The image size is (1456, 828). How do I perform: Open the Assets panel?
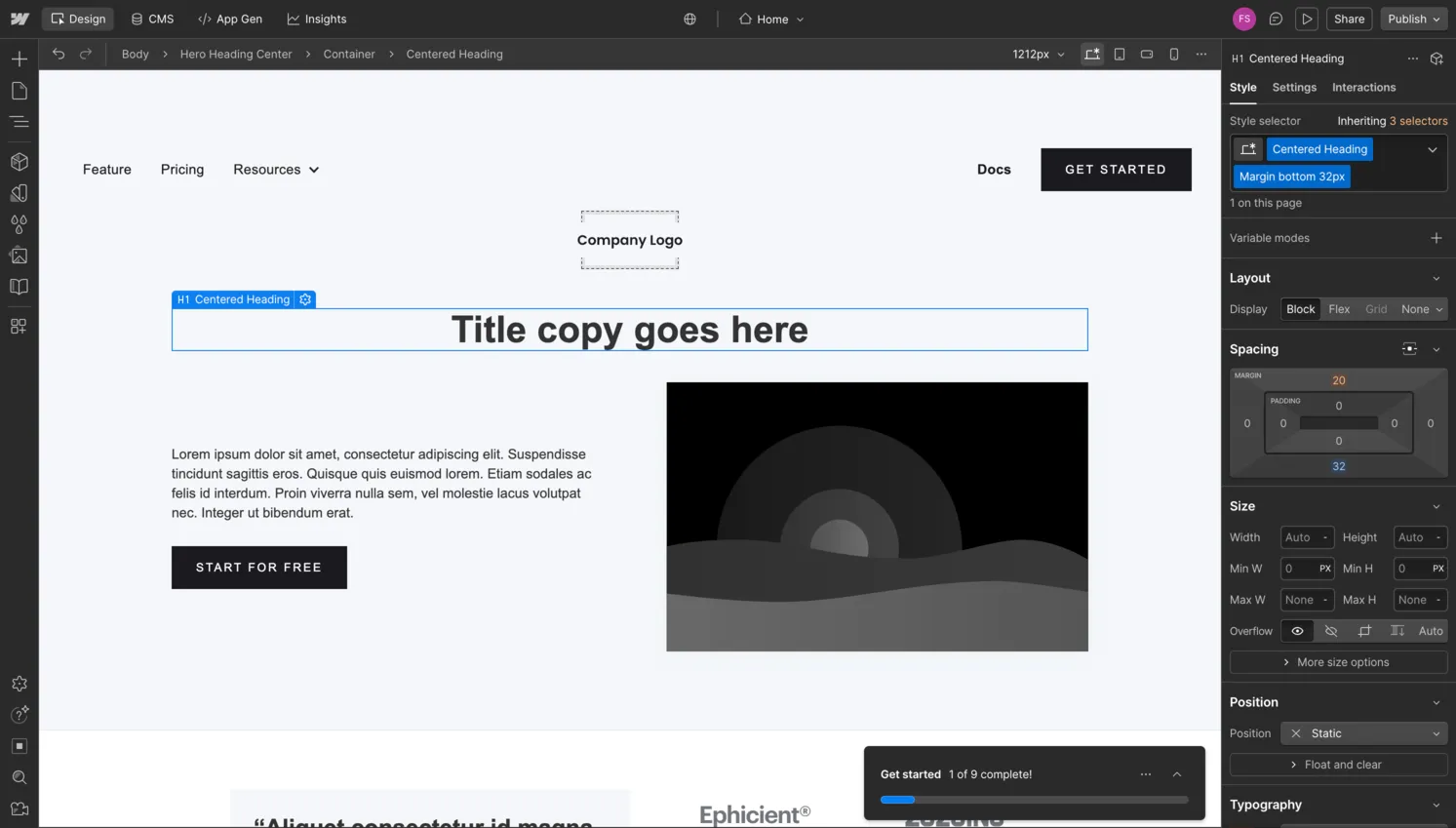pyautogui.click(x=18, y=256)
